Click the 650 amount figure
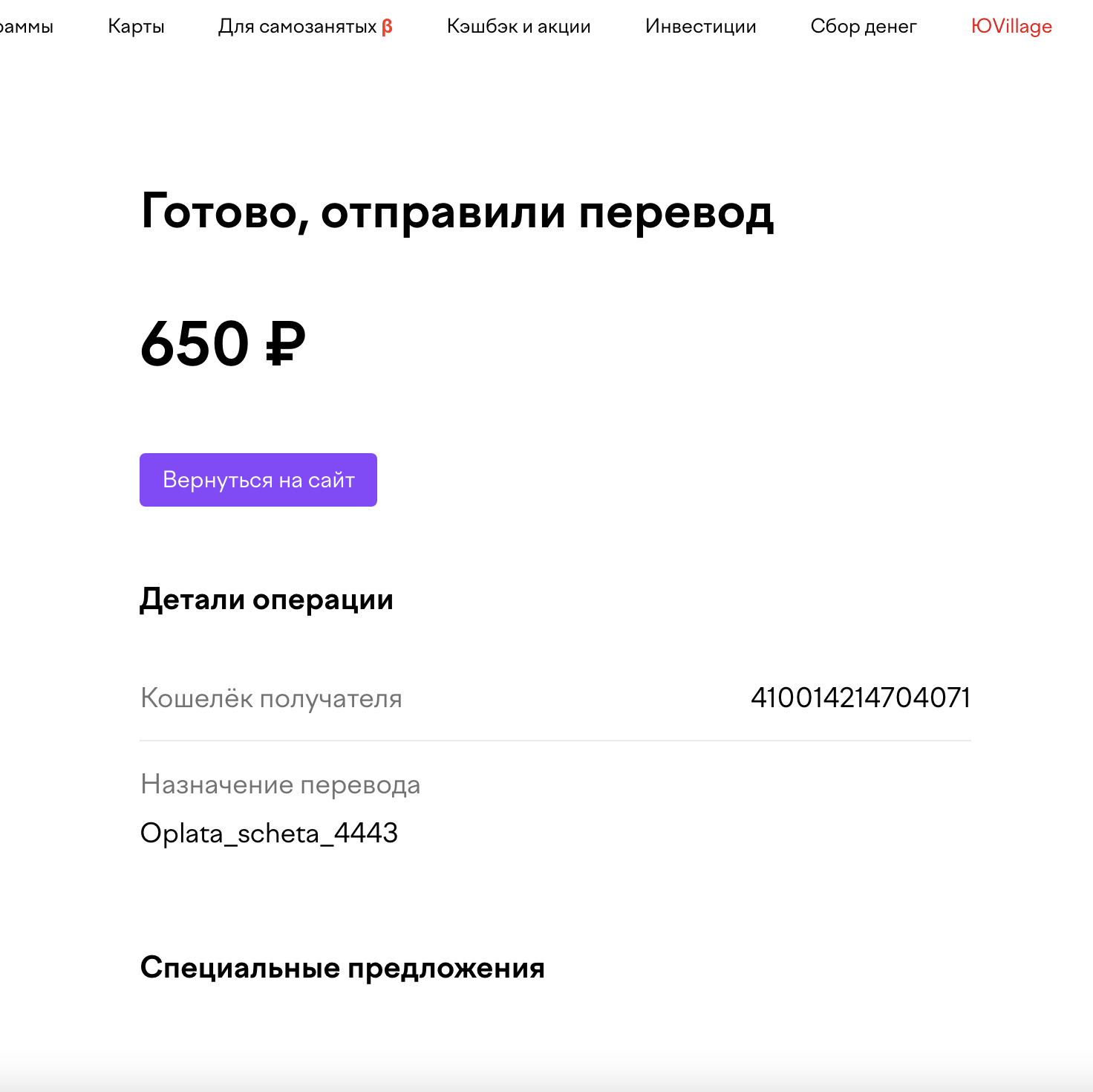This screenshot has width=1093, height=1092. pyautogui.click(x=195, y=343)
